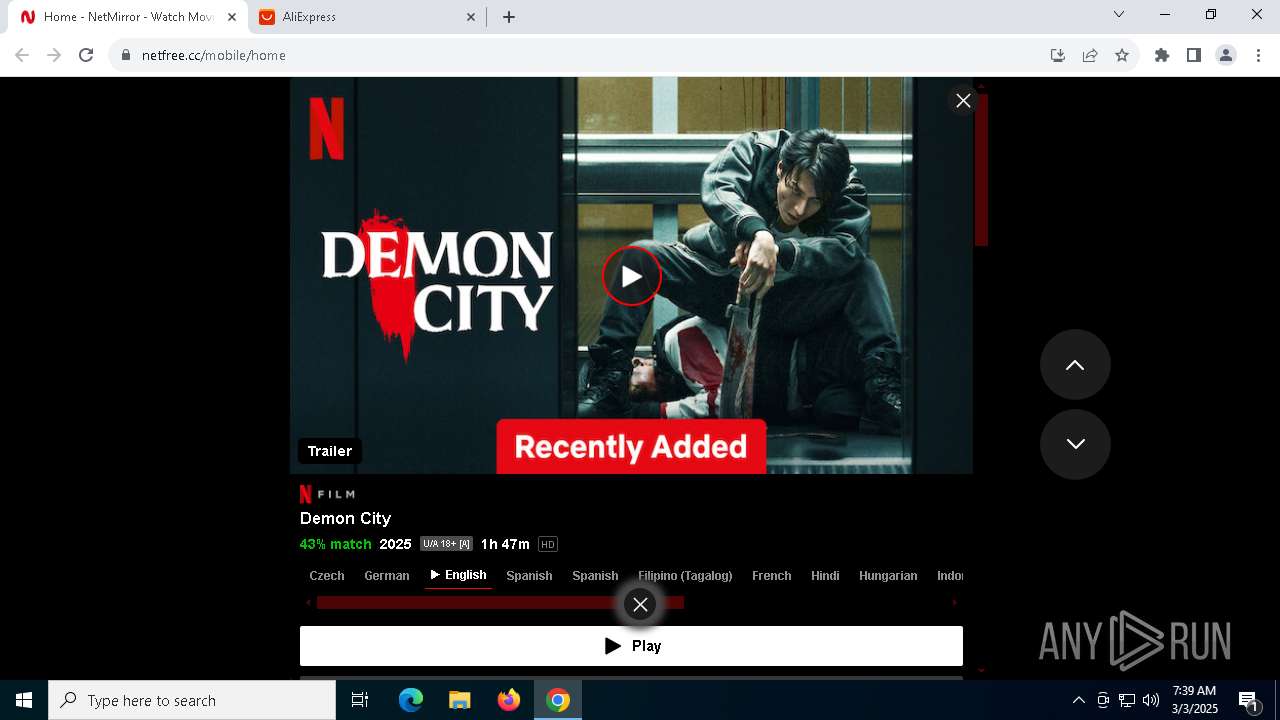Open Windows Start menu
Screen dimensions: 1280x720
coord(24,700)
